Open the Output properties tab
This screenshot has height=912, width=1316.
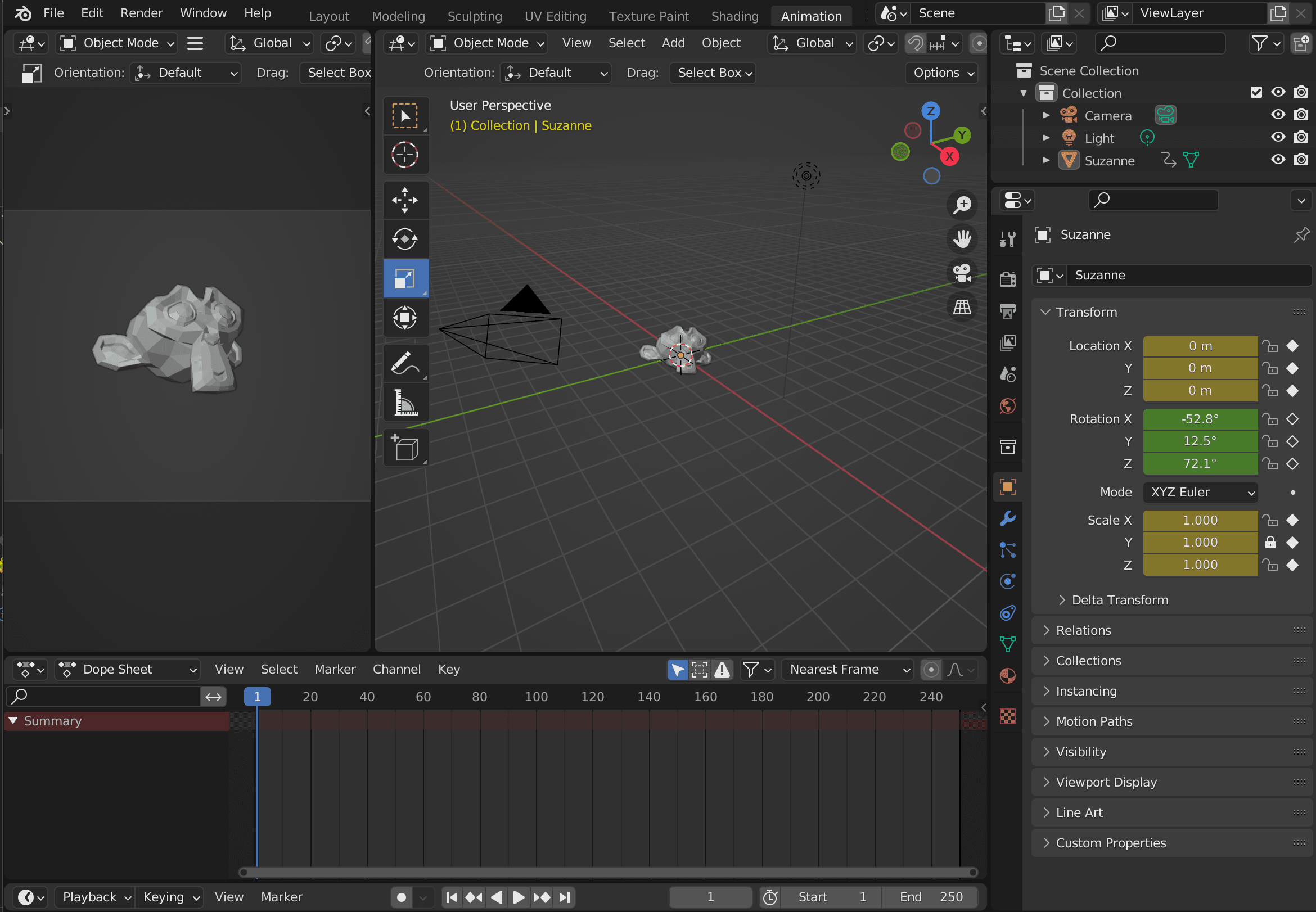(1007, 311)
